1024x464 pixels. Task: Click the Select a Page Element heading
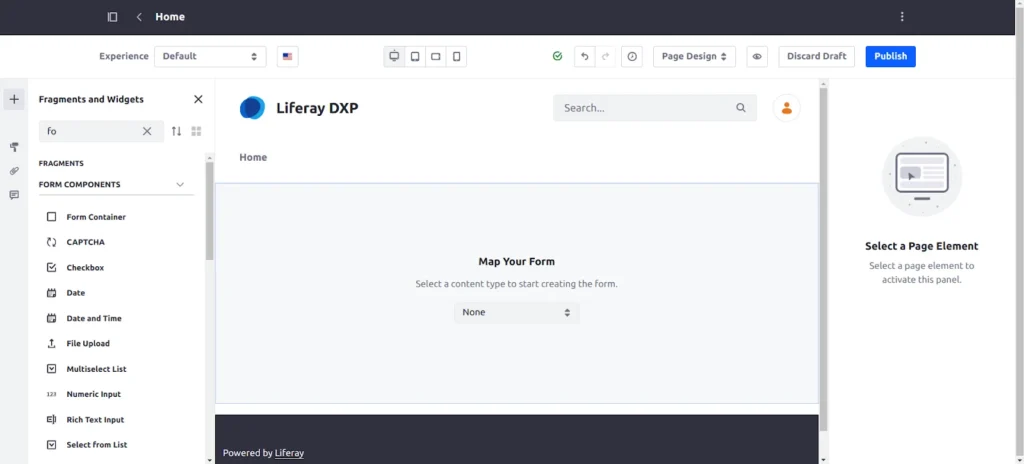[x=921, y=246]
